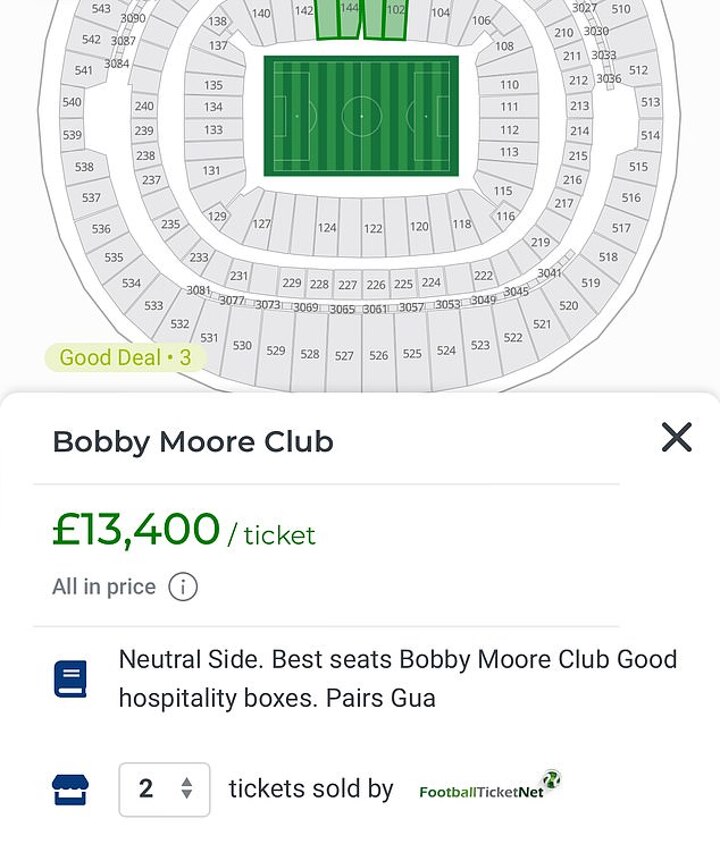Click the football pitch center circle
The width and height of the screenshot is (720, 844).
361,116
